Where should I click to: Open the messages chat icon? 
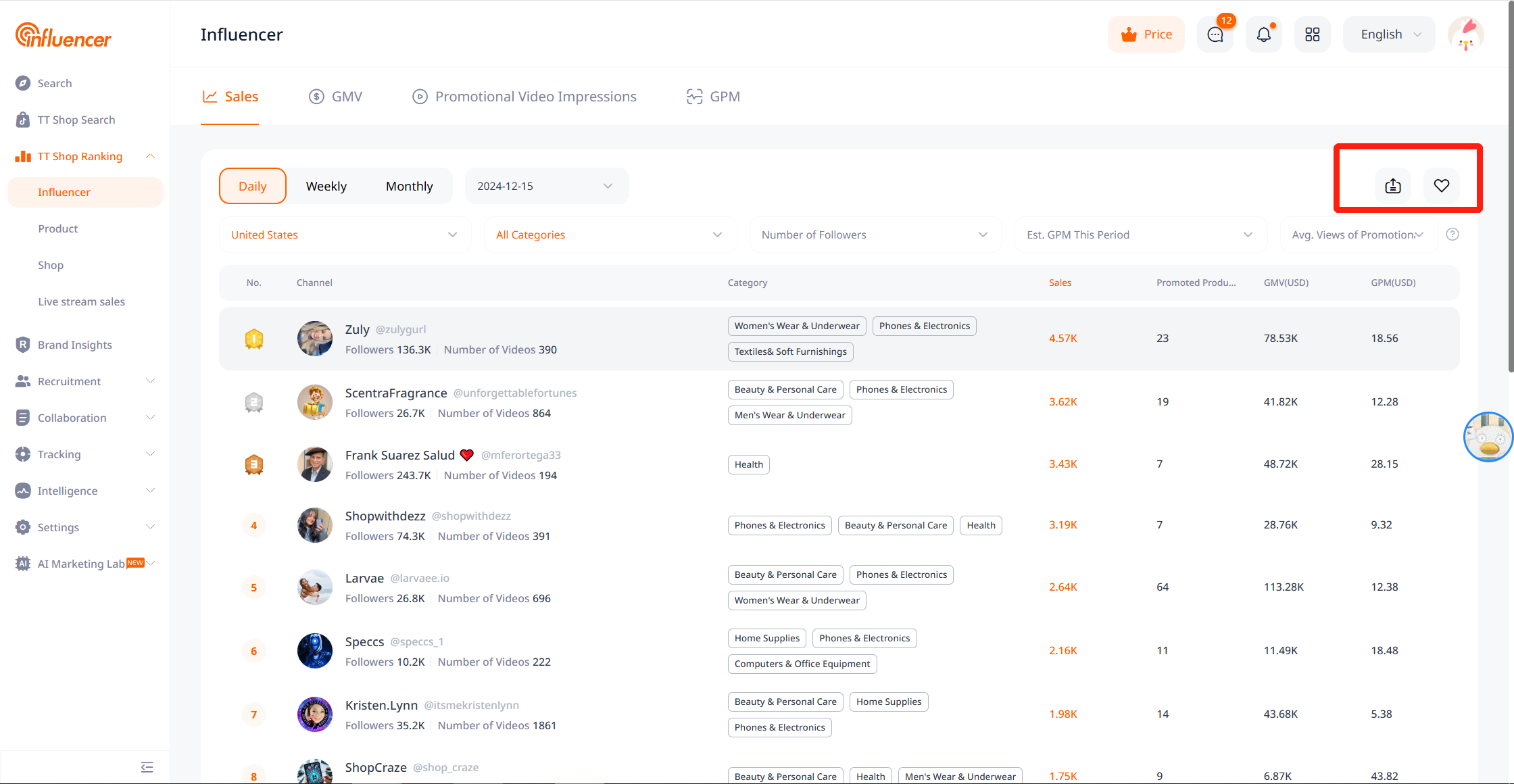point(1215,34)
